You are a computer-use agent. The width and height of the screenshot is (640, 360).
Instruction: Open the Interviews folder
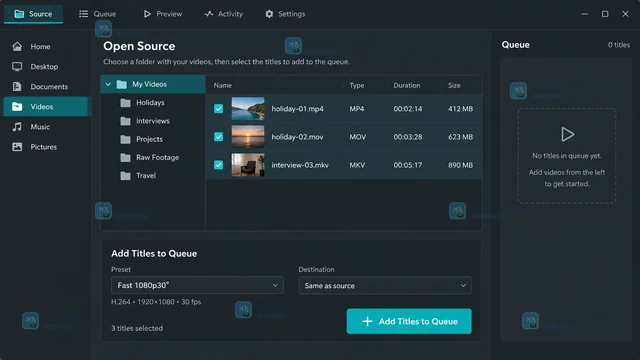153,121
